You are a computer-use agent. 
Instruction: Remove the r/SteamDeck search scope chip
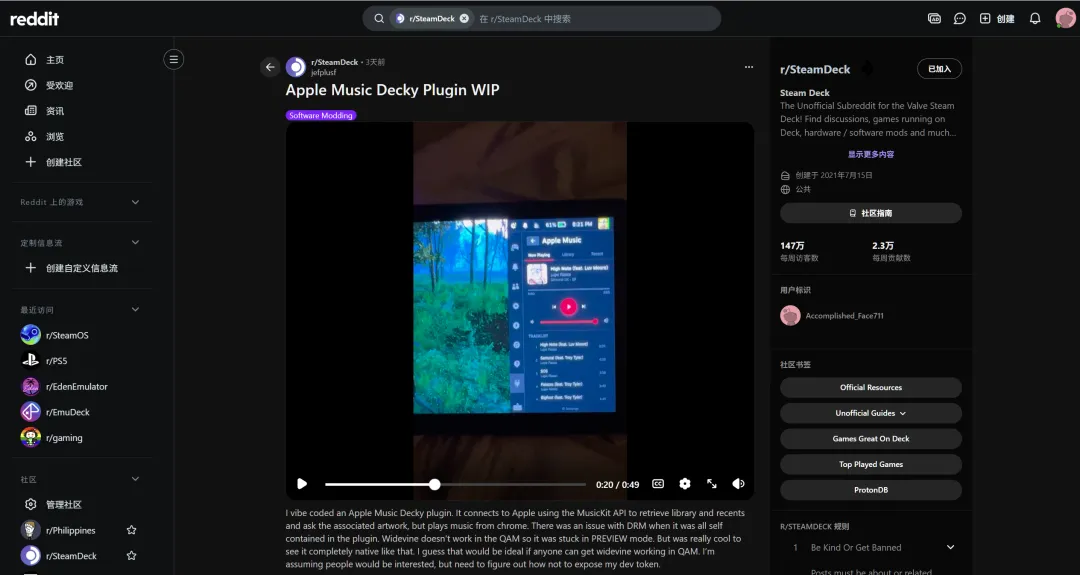(464, 19)
